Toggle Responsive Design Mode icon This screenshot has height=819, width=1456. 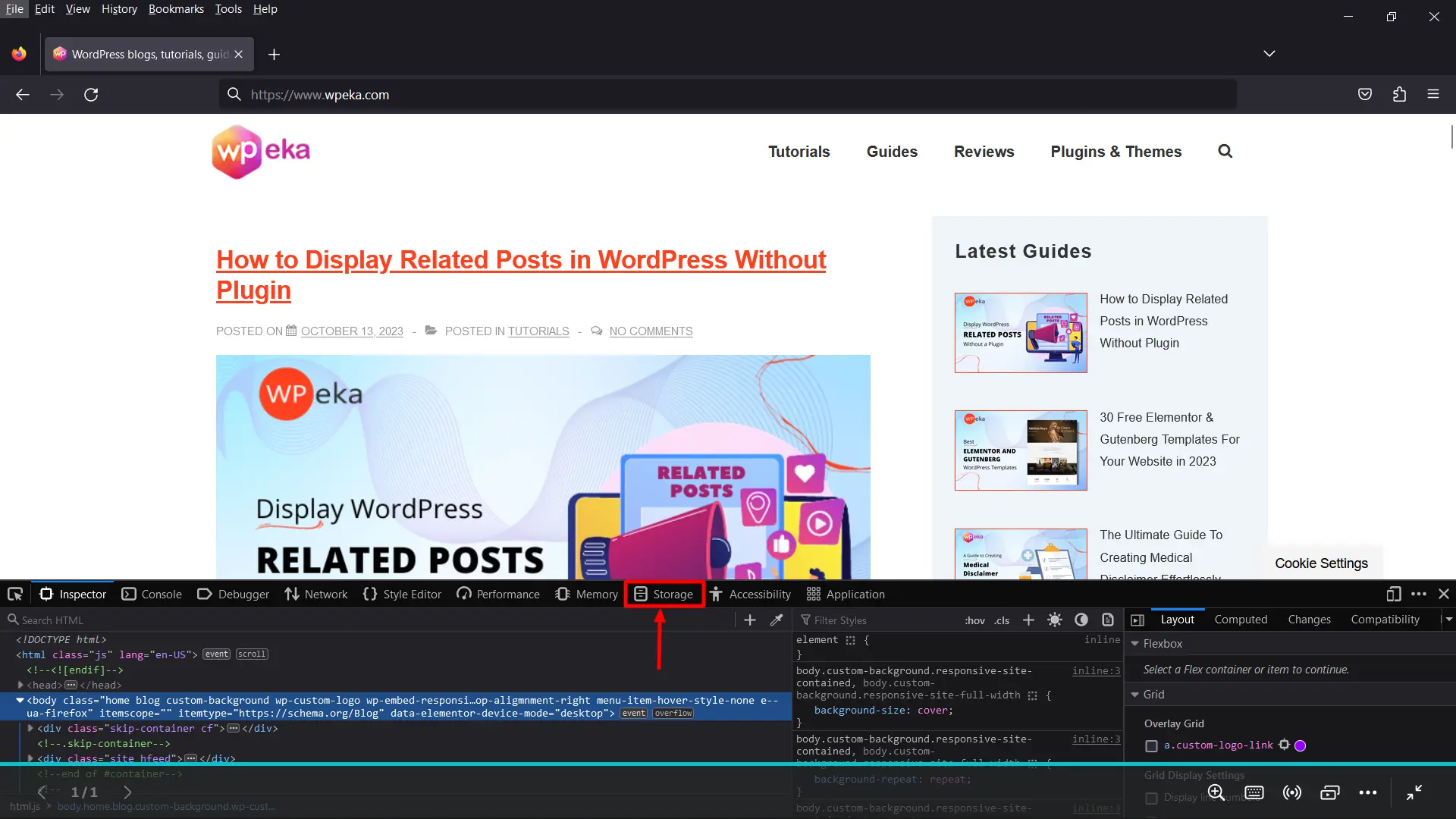[1394, 594]
